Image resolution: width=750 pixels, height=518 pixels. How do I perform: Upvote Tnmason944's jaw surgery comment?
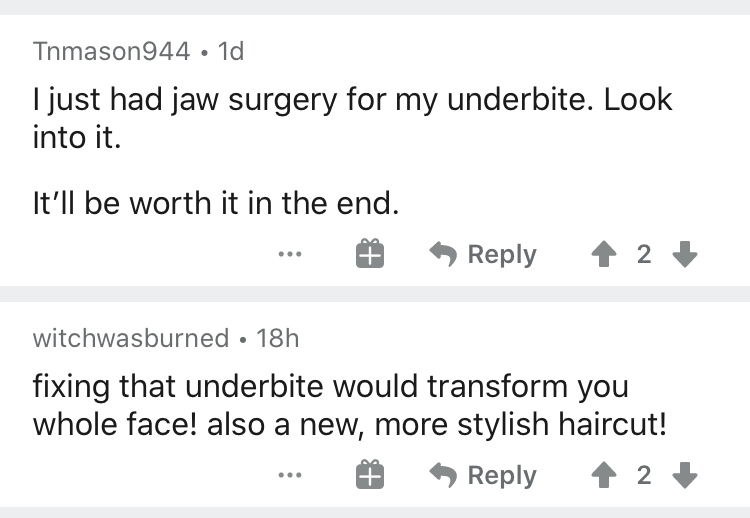coord(604,254)
